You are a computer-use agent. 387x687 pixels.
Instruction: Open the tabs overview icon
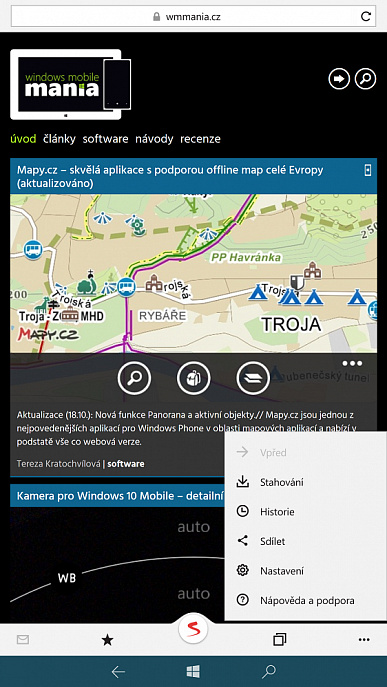tap(279, 640)
